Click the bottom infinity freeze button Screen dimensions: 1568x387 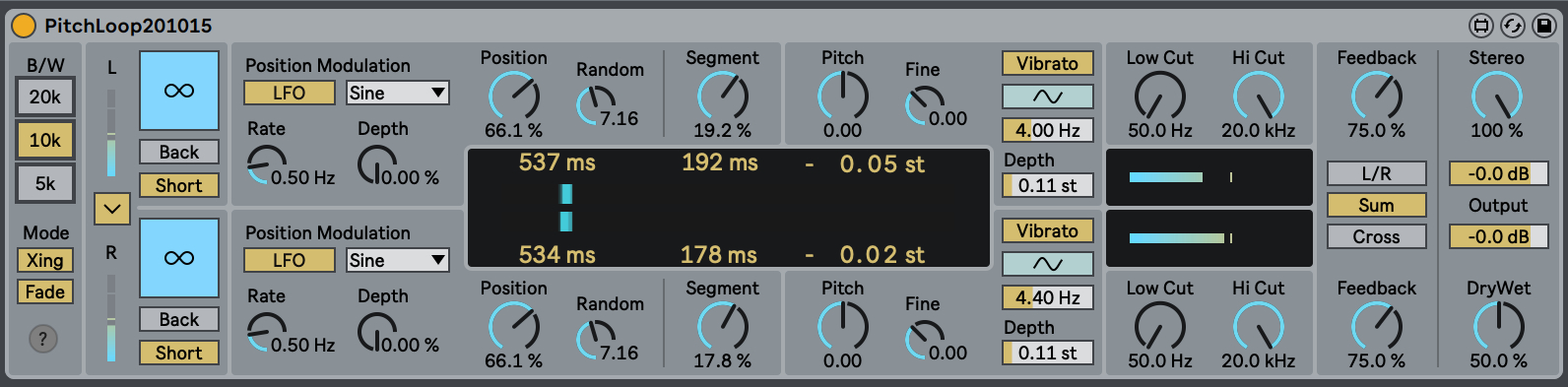(x=179, y=258)
